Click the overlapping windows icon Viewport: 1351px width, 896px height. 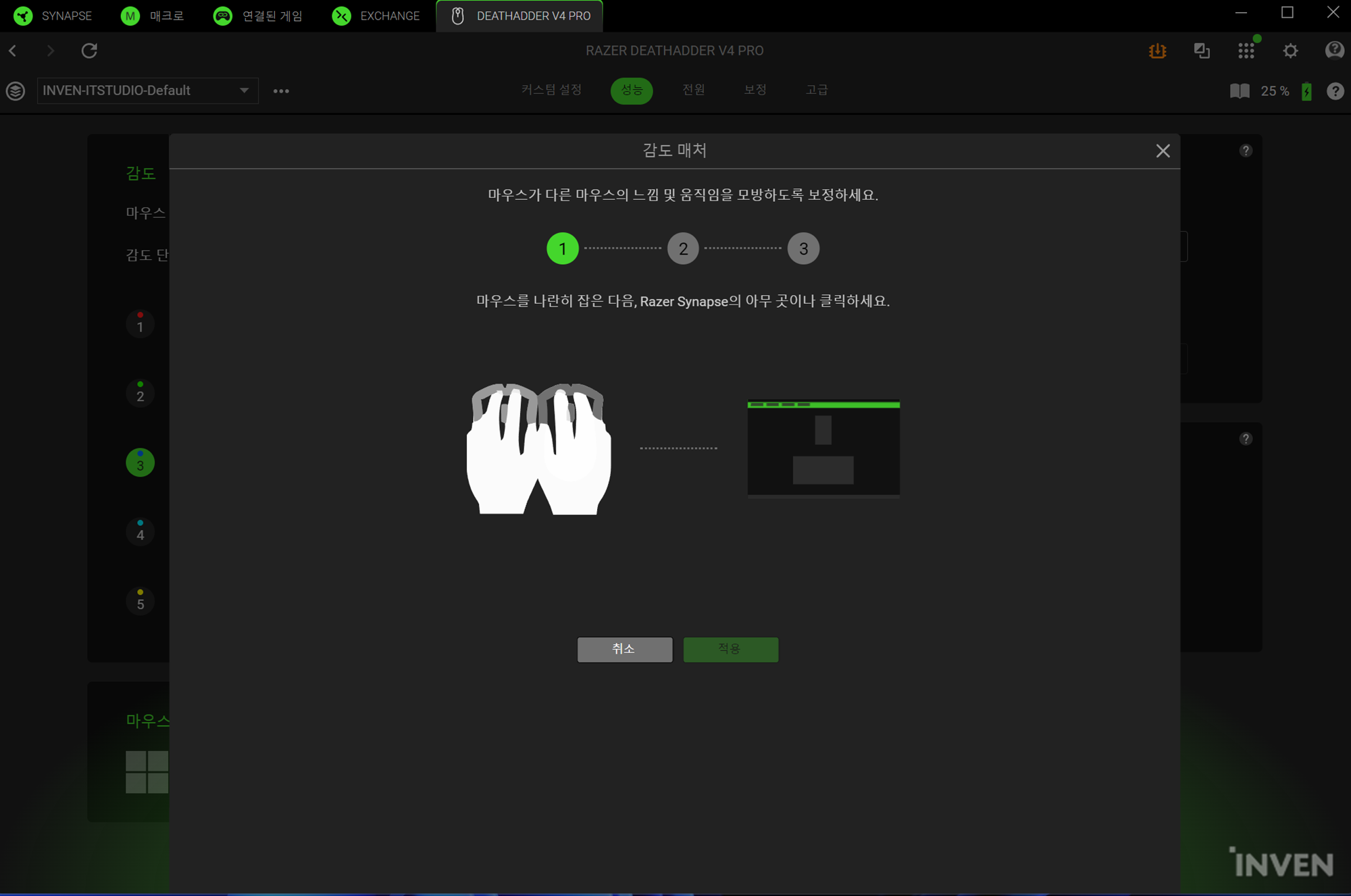pyautogui.click(x=1202, y=51)
